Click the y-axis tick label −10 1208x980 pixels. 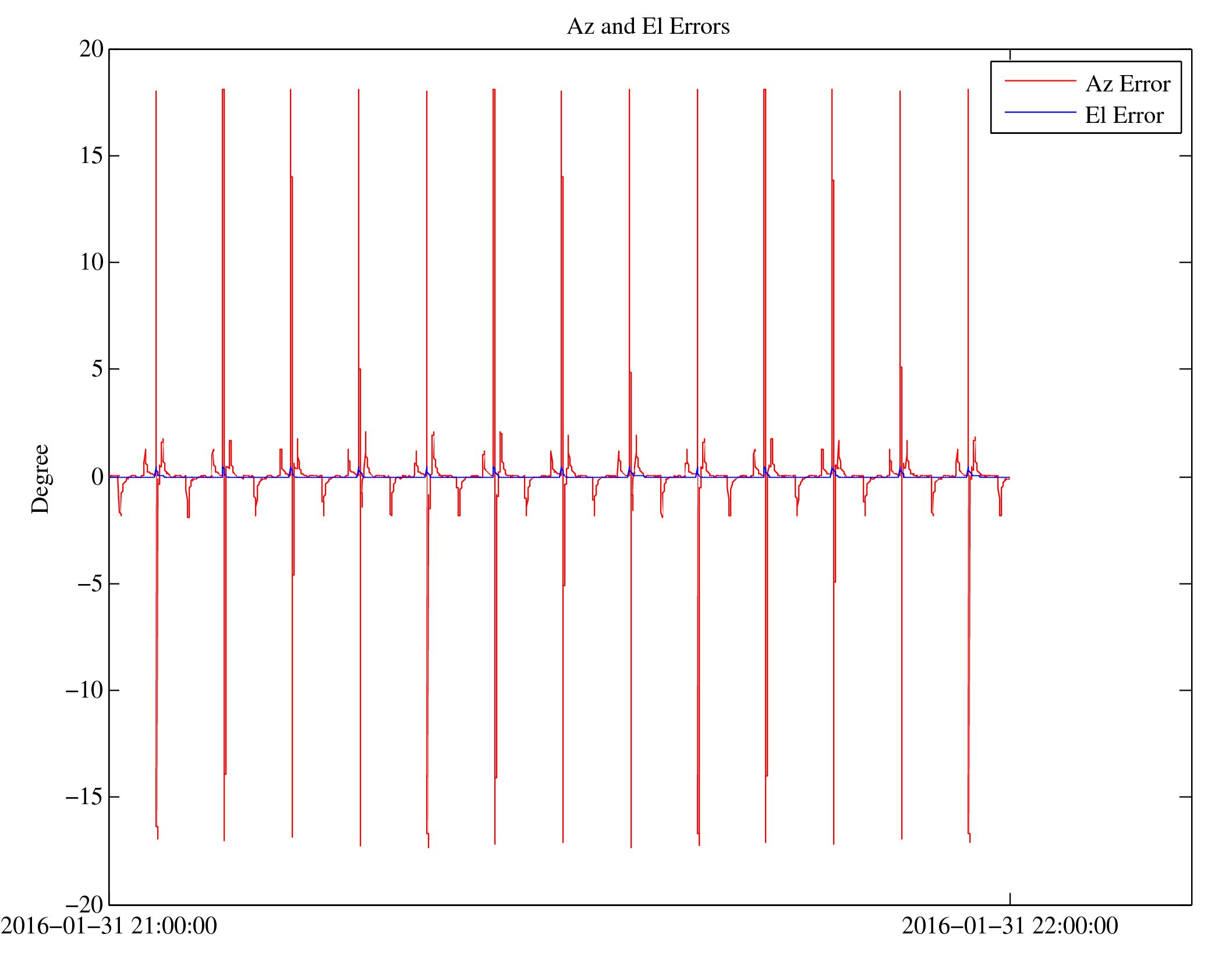(84, 690)
